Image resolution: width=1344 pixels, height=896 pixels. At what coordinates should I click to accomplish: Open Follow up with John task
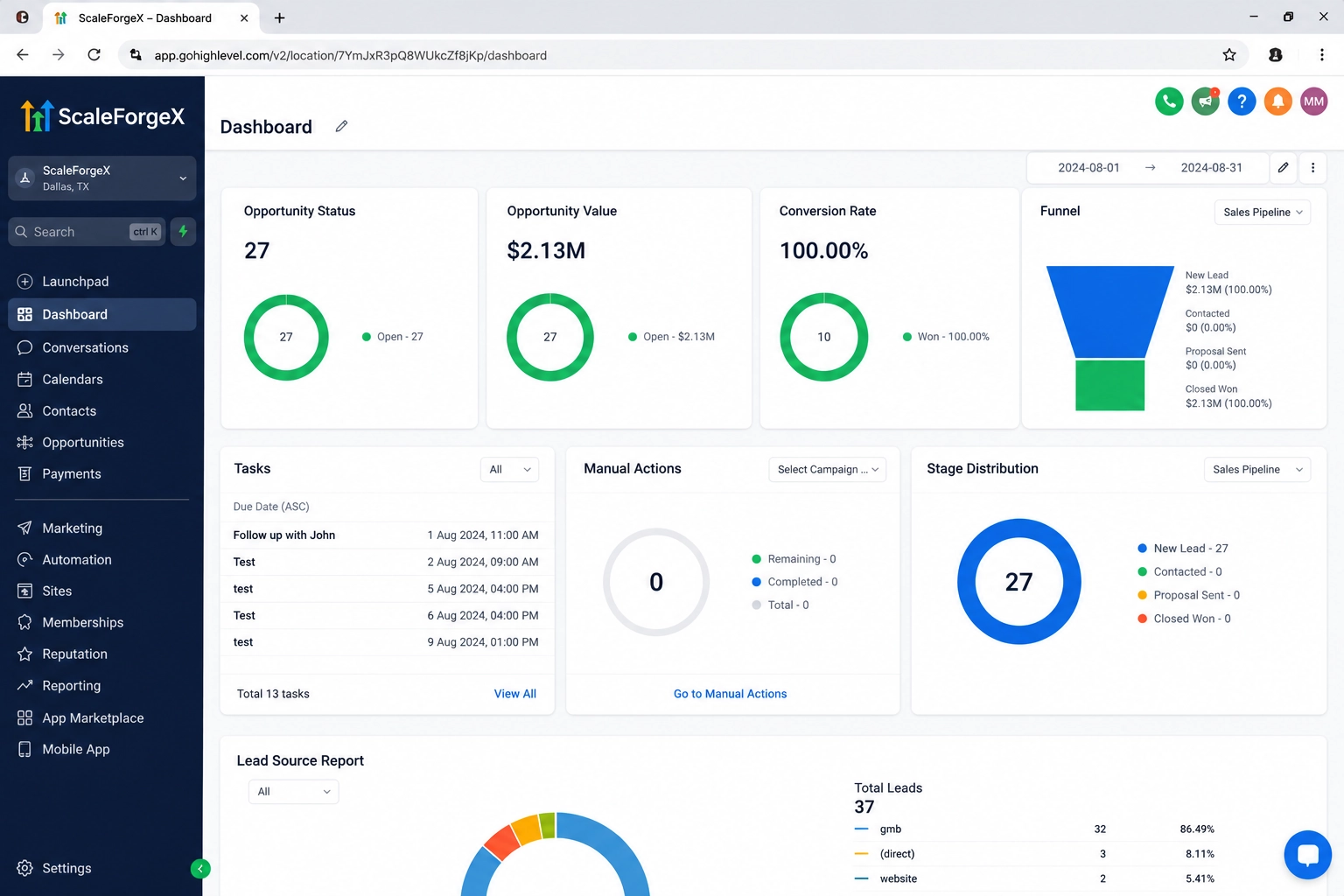tap(386, 535)
